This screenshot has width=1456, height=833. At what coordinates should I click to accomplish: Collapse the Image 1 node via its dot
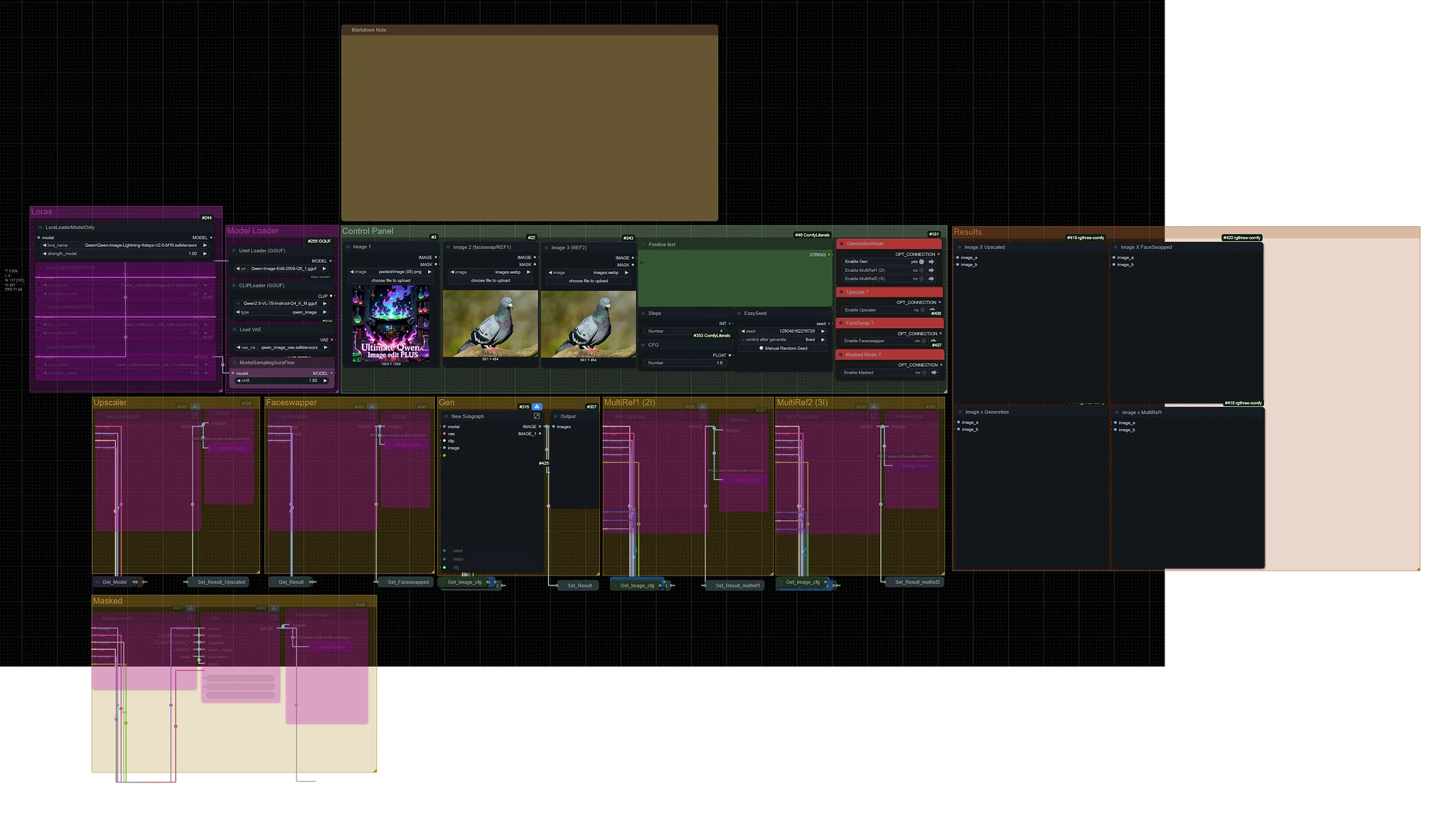click(348, 247)
